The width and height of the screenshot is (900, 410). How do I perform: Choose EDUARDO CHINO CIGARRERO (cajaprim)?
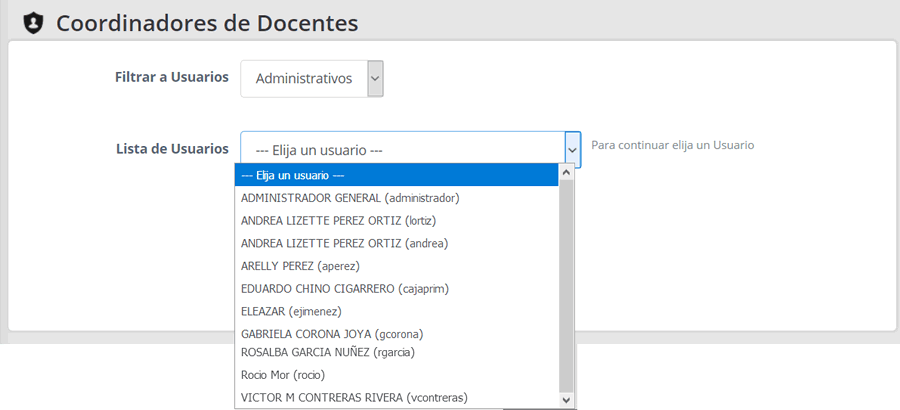pyautogui.click(x=345, y=289)
